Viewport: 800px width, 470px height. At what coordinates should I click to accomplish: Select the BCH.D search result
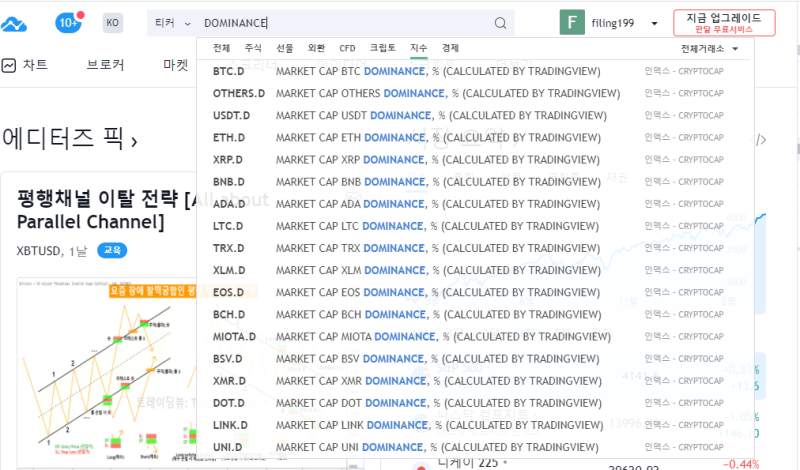coord(474,314)
